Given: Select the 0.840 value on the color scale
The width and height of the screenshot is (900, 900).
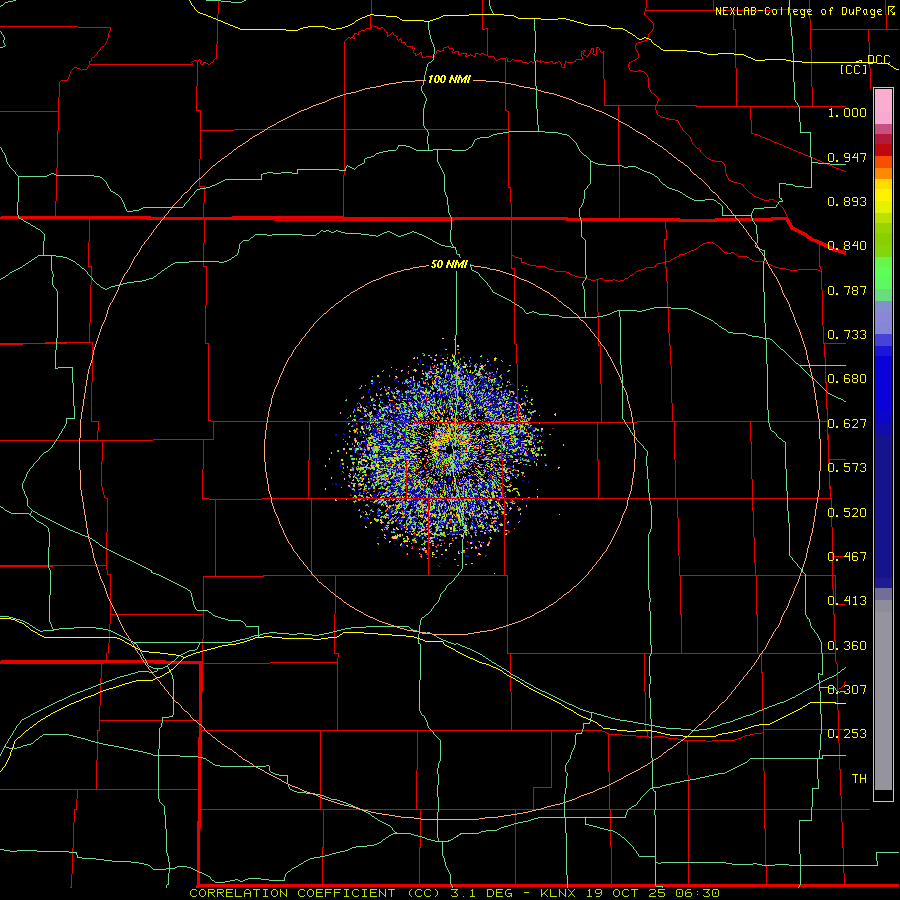Looking at the screenshot, I should pyautogui.click(x=847, y=246).
